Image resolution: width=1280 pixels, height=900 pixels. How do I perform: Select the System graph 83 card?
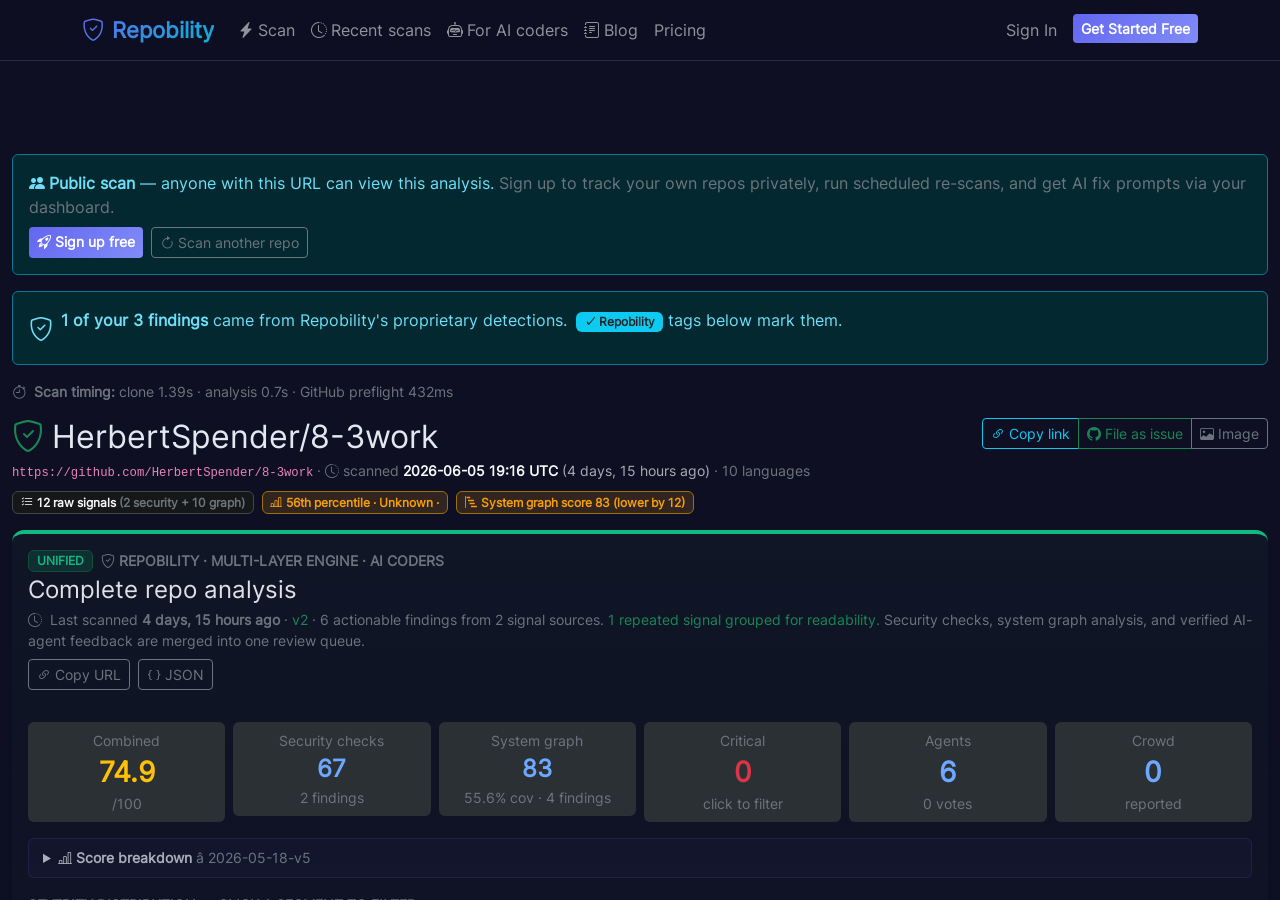coord(537,769)
